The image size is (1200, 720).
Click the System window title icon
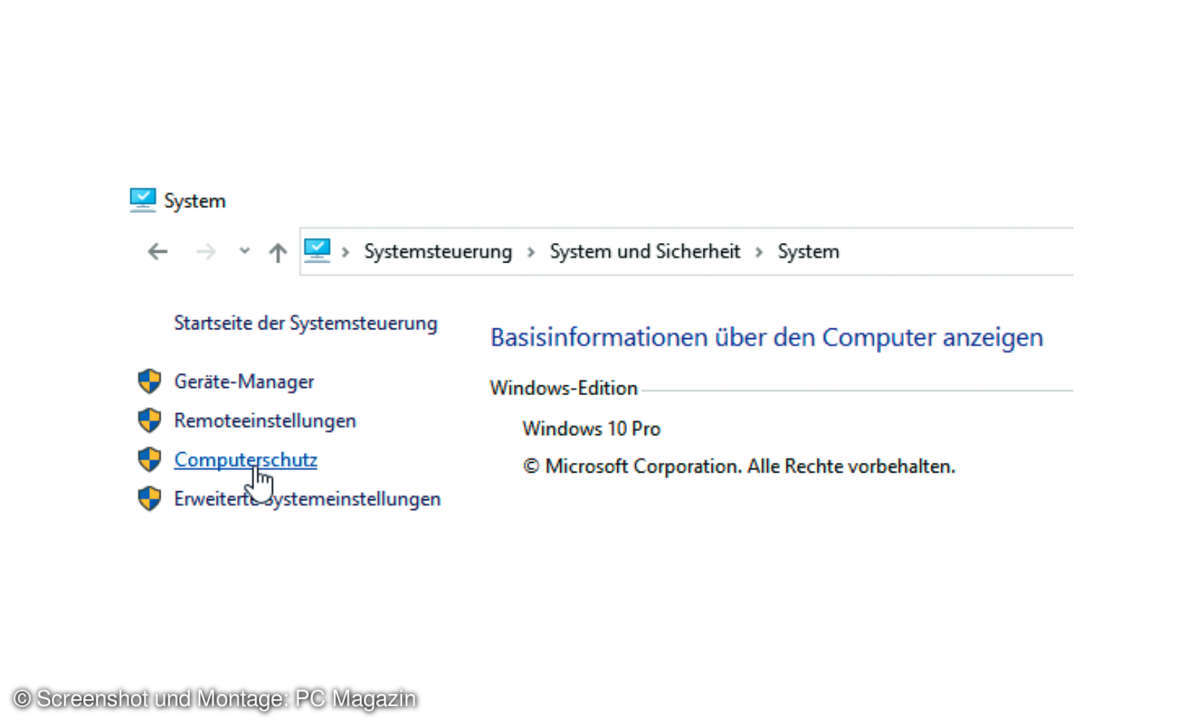pyautogui.click(x=143, y=200)
